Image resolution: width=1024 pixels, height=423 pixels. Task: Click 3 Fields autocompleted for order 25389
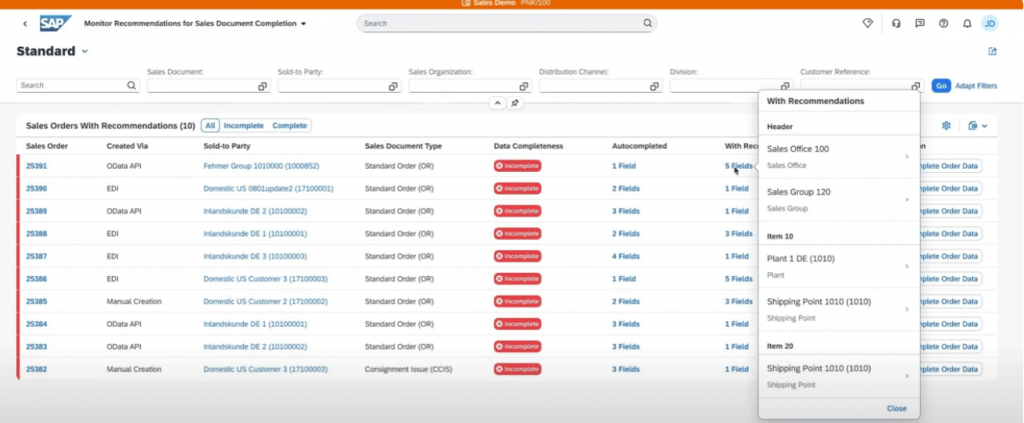626,211
